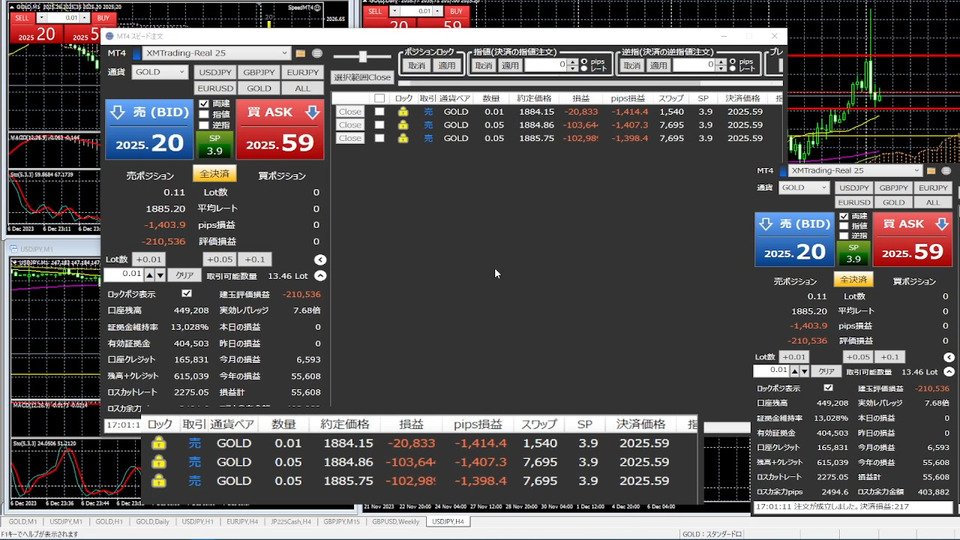Switch to the GOLD,Daily chart tab
960x540 pixels.
click(152, 522)
